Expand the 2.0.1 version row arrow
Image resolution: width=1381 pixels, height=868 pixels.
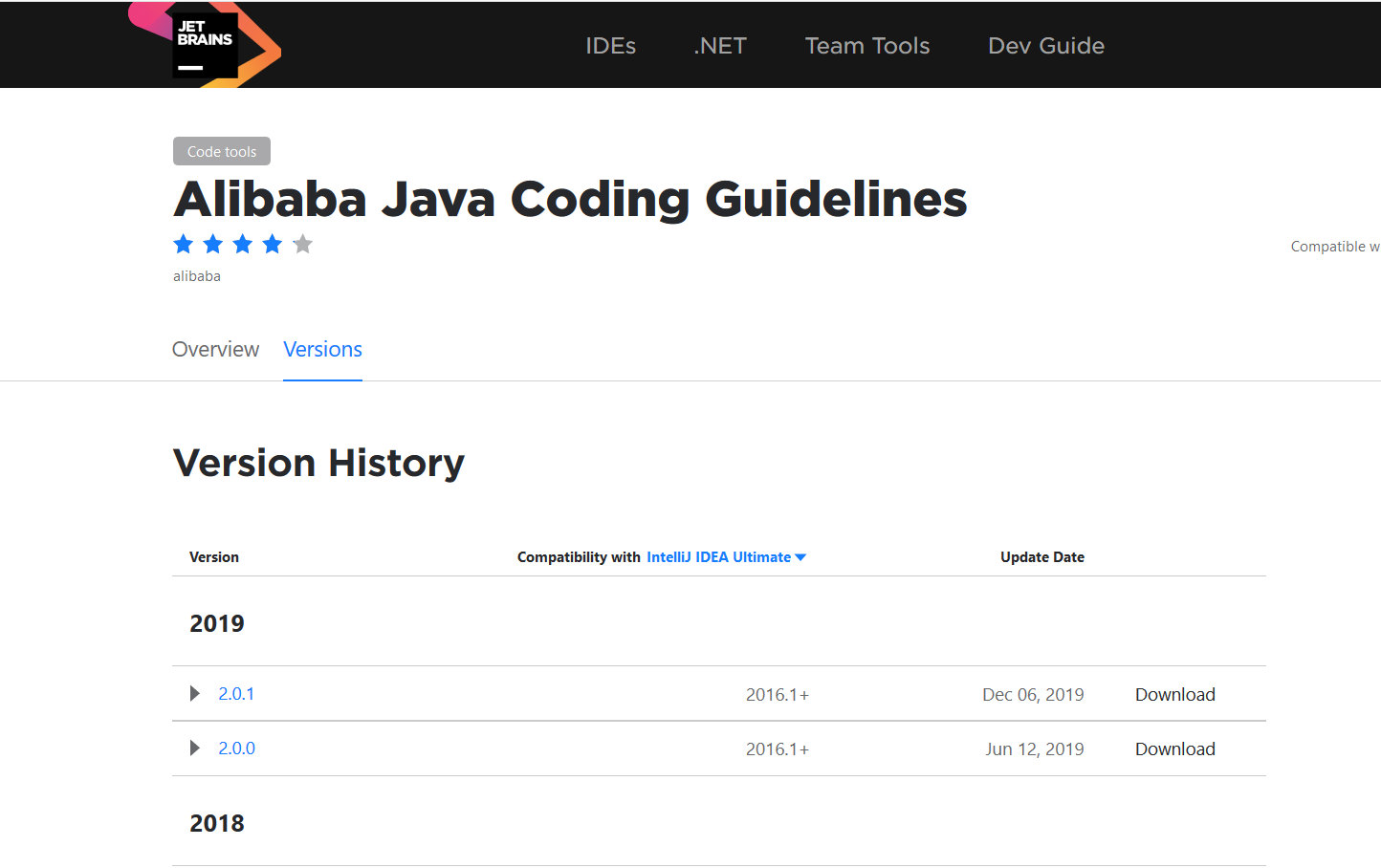195,693
